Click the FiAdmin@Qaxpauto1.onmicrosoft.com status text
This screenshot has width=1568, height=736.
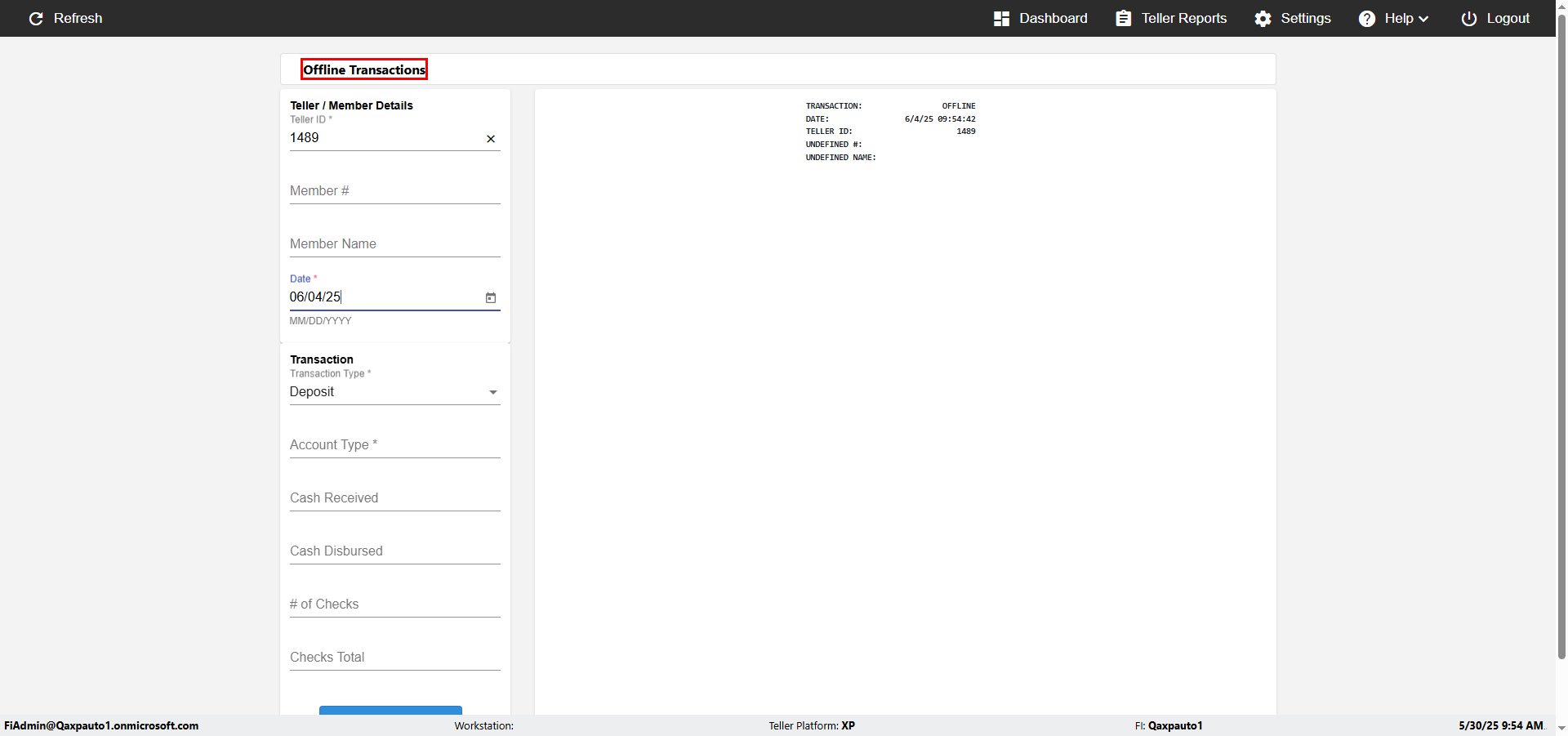(x=101, y=725)
